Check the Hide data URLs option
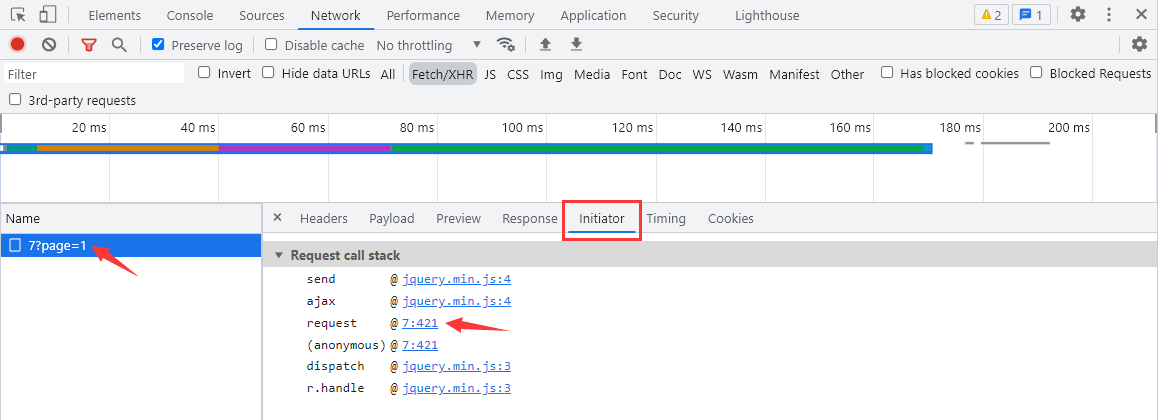The height and width of the screenshot is (420, 1158). tap(268, 73)
